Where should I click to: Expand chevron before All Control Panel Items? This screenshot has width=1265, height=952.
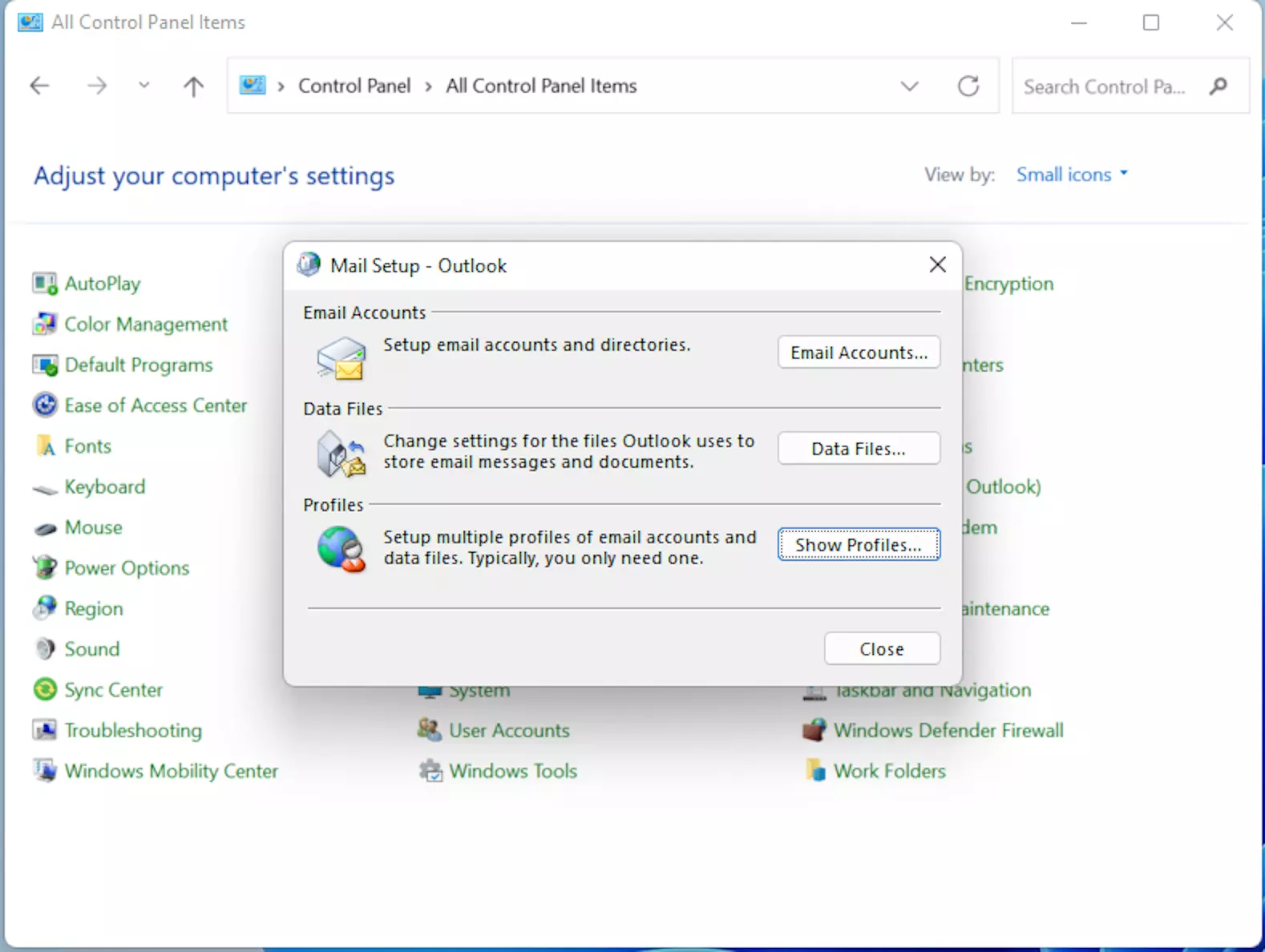[428, 86]
